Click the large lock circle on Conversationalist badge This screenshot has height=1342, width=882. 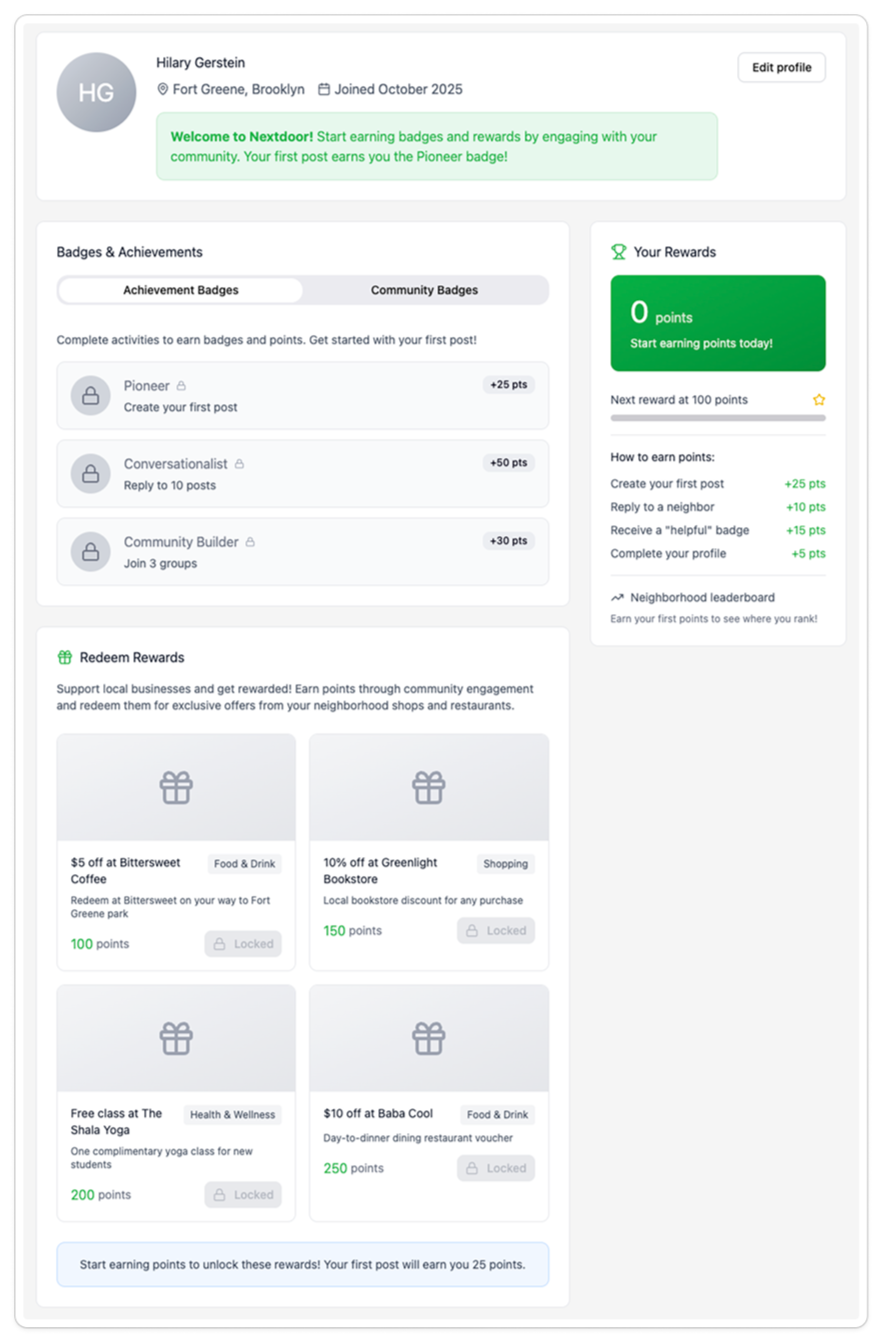pos(91,474)
